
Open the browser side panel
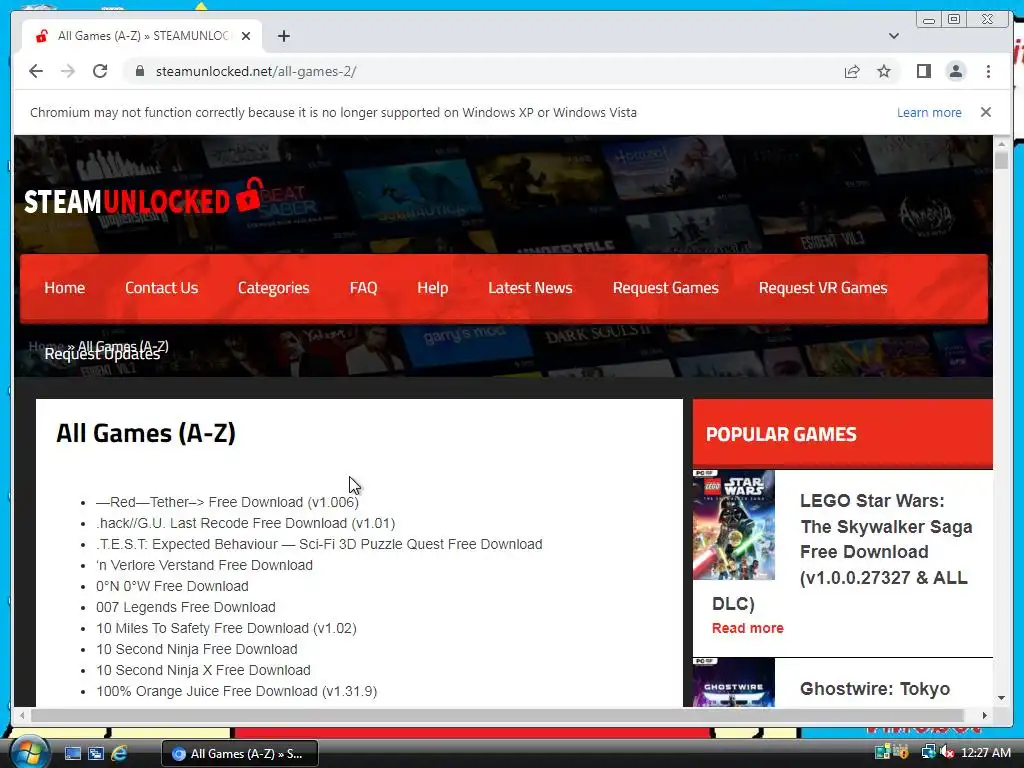[923, 71]
